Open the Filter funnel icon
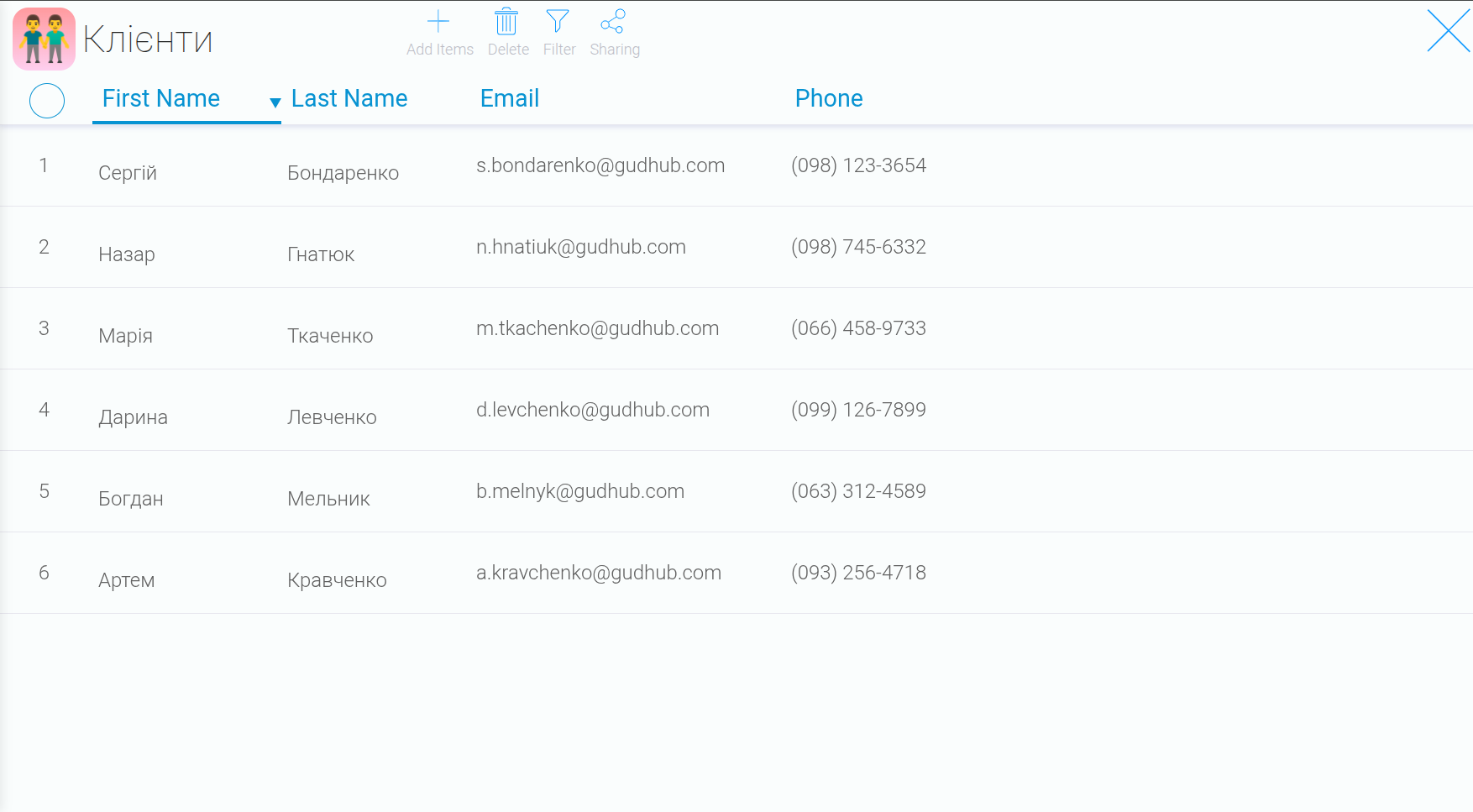The height and width of the screenshot is (812, 1473). tap(558, 22)
